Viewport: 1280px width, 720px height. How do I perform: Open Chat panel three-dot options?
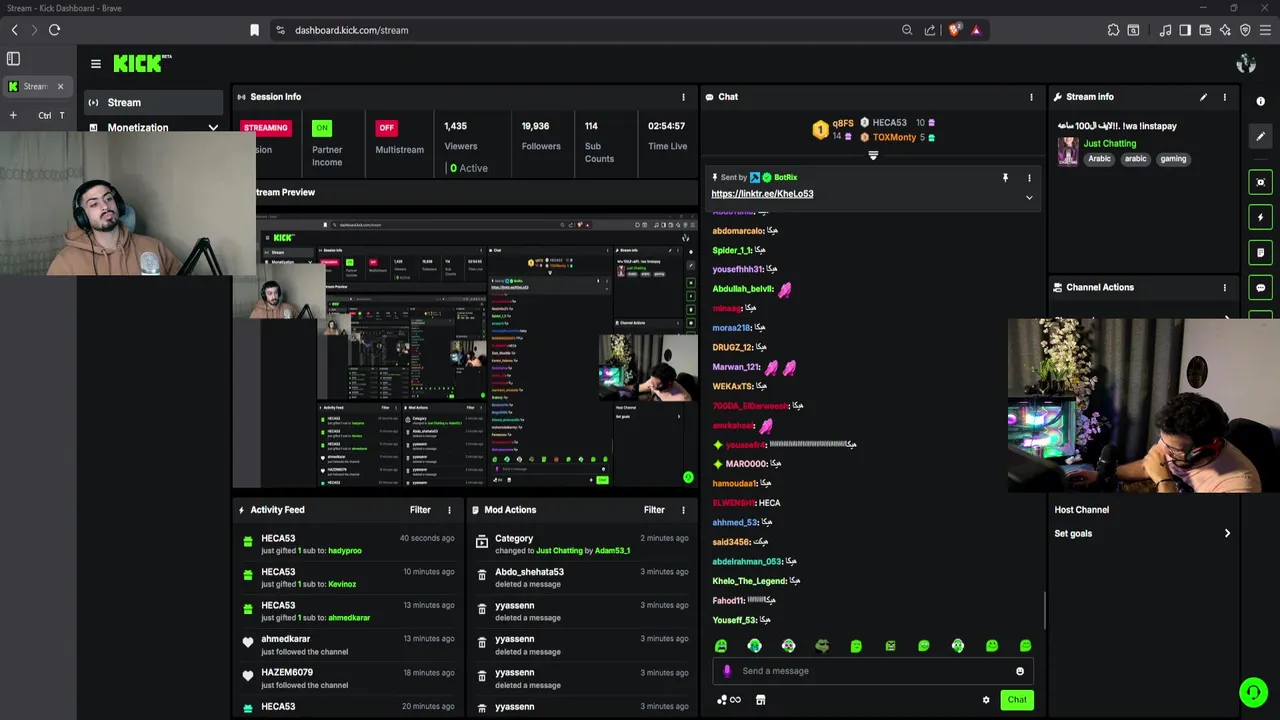(1031, 97)
